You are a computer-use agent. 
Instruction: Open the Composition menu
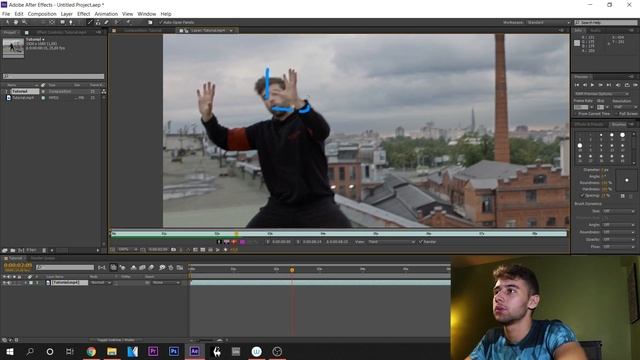point(42,14)
